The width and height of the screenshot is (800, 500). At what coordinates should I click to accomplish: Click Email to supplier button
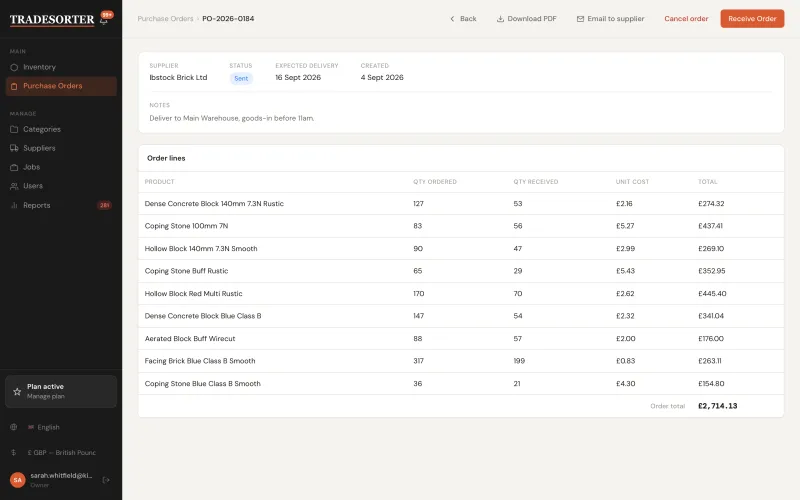(611, 19)
